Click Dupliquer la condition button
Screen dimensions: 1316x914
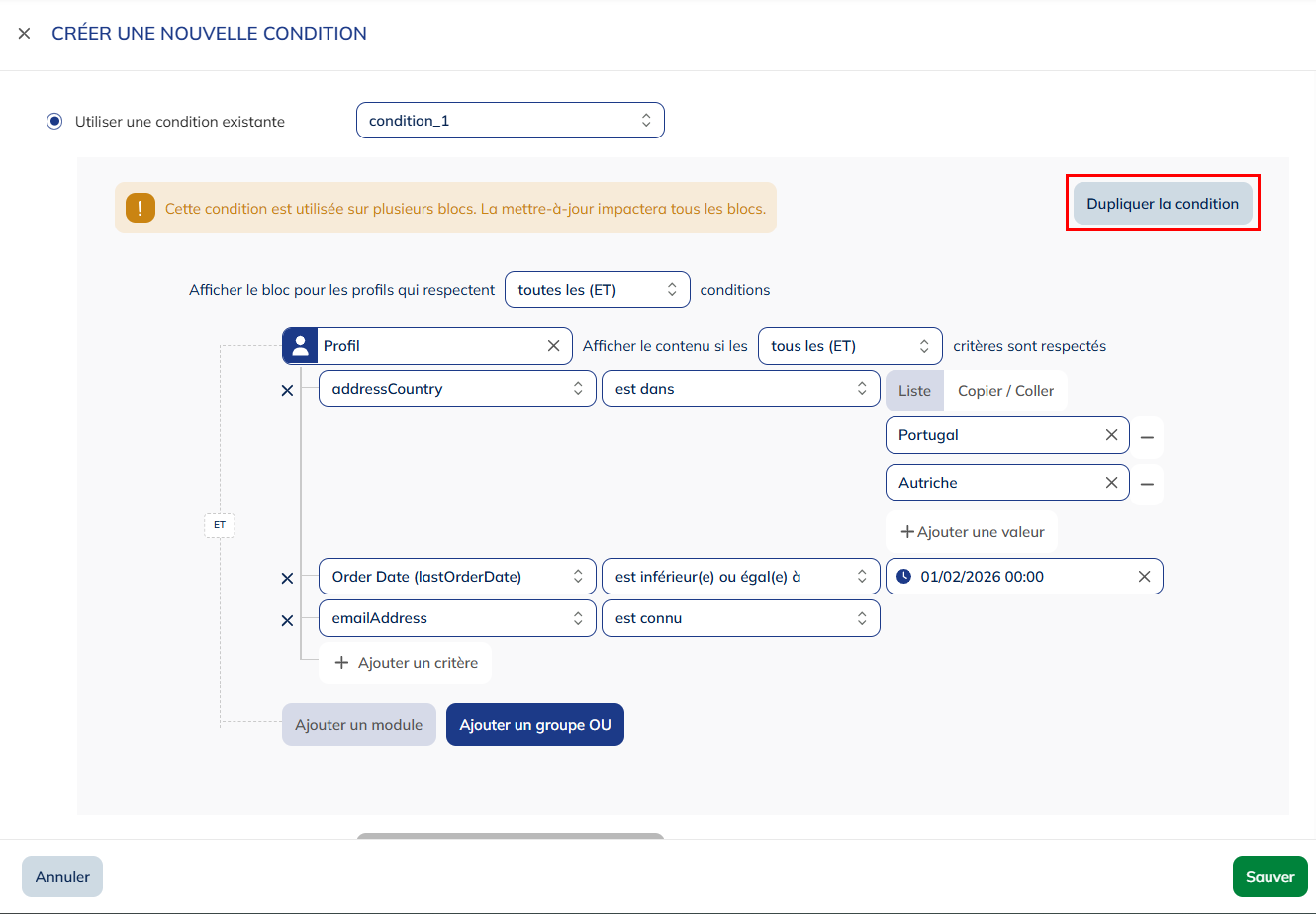[x=1162, y=204]
